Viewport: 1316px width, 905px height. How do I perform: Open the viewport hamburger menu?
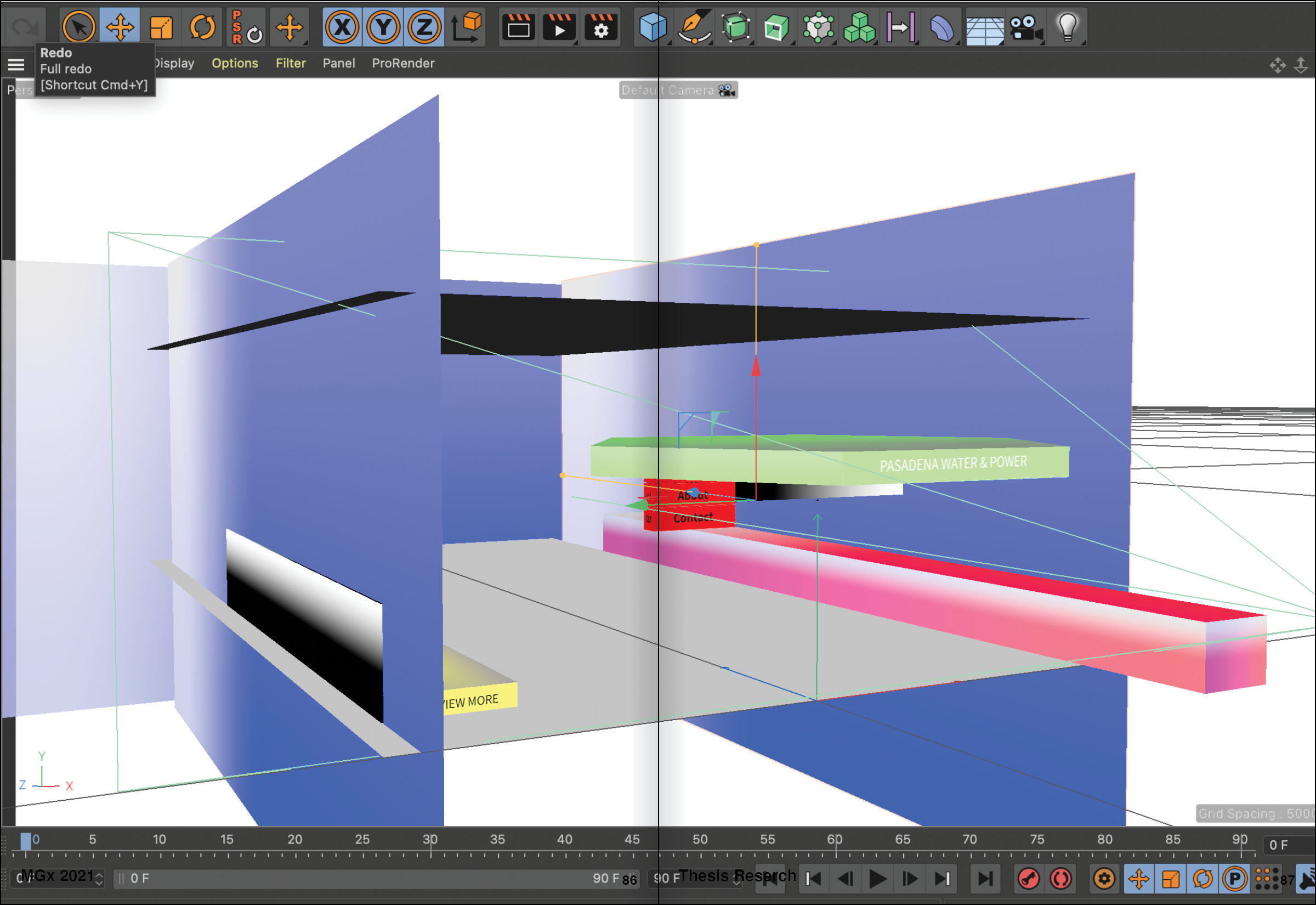pos(16,64)
